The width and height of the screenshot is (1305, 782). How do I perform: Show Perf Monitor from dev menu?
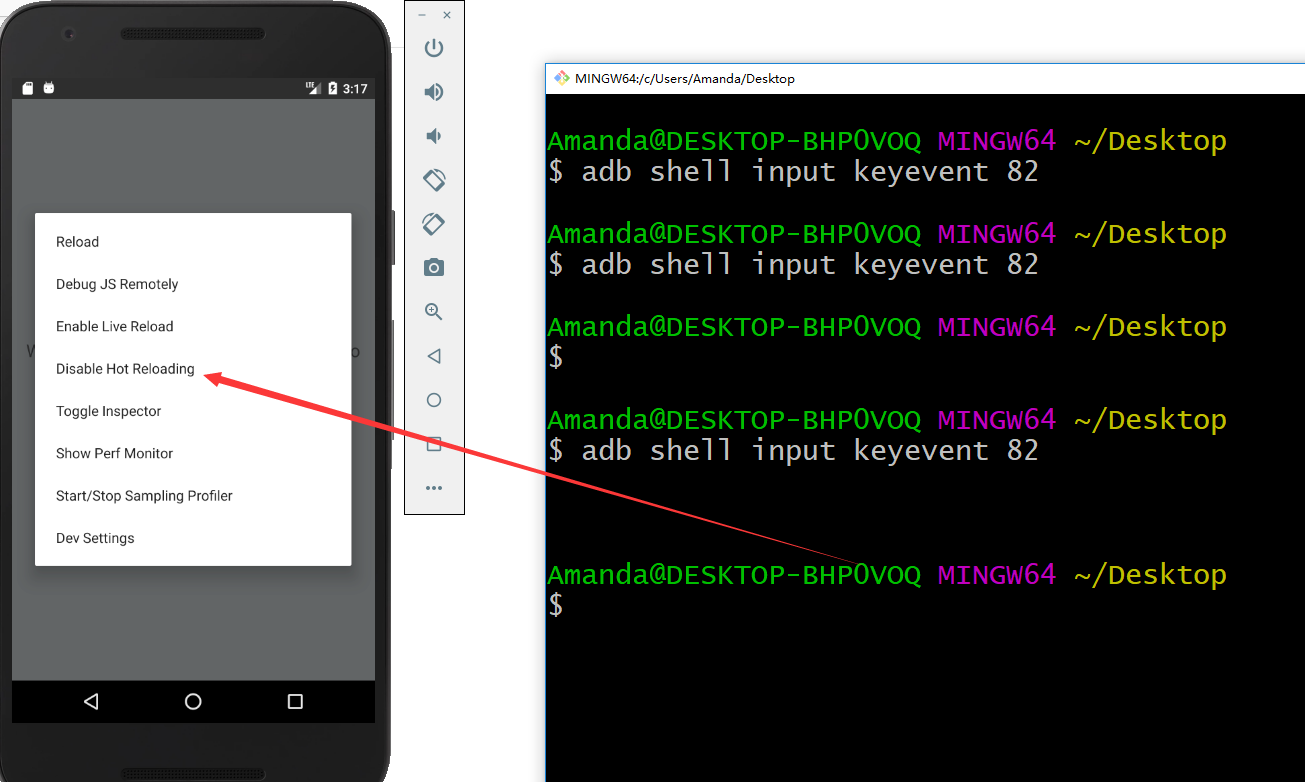pyautogui.click(x=114, y=453)
